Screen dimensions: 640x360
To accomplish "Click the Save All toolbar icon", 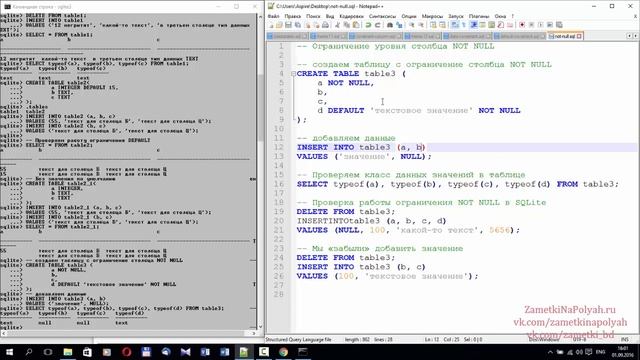I will [x=298, y=25].
